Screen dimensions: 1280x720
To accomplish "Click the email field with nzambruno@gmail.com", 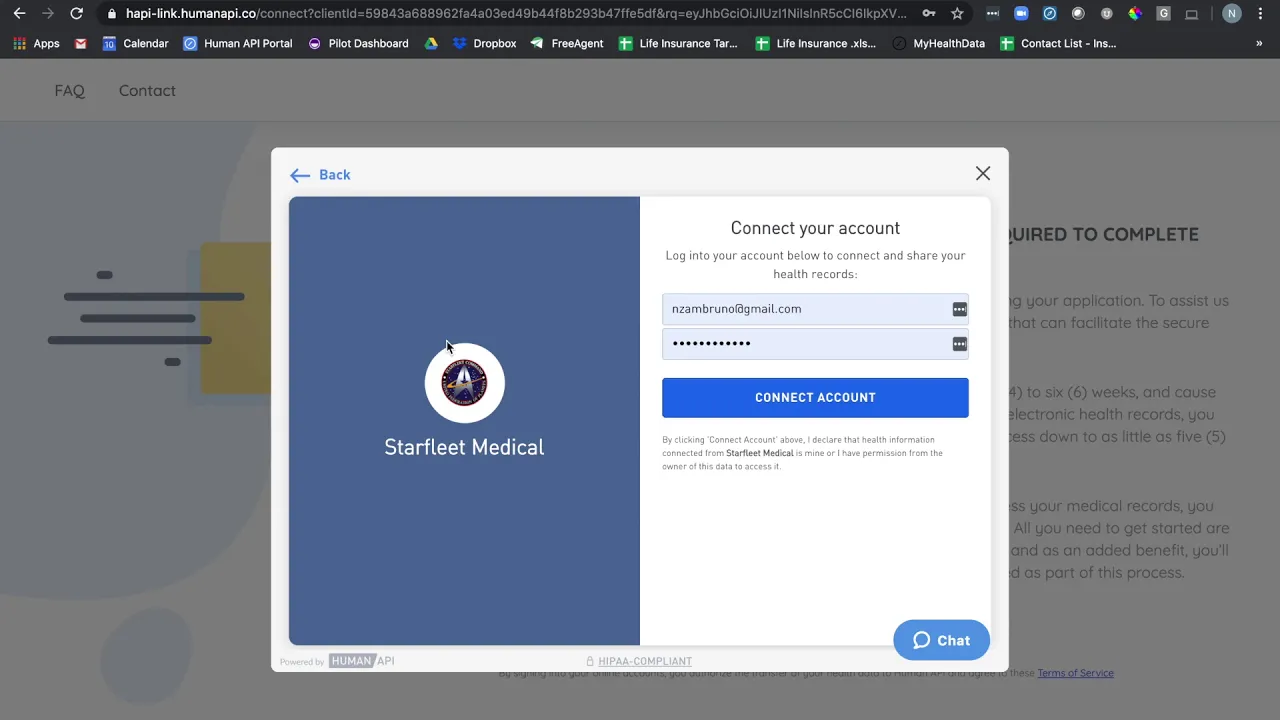I will point(815,309).
